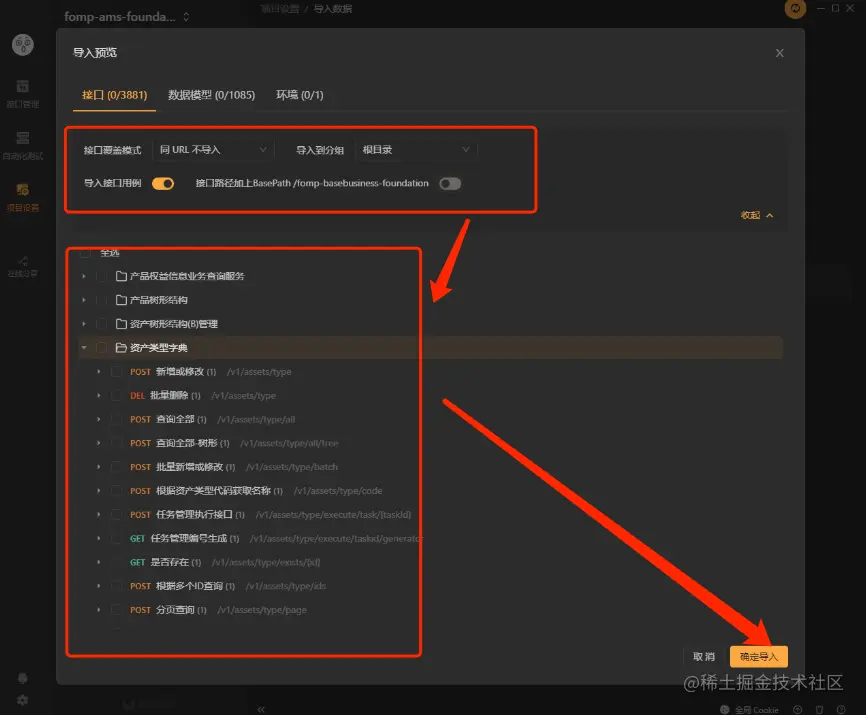Check the 资产树形结构(B)管理 folder checkbox

102,324
